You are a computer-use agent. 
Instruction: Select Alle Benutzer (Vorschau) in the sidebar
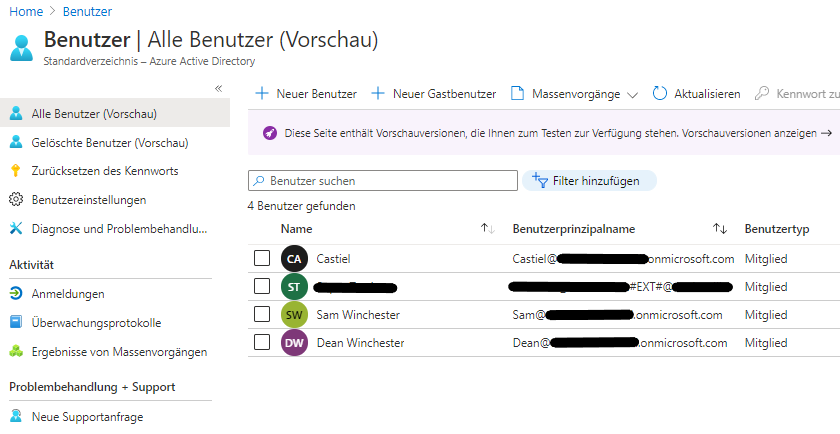click(115, 114)
